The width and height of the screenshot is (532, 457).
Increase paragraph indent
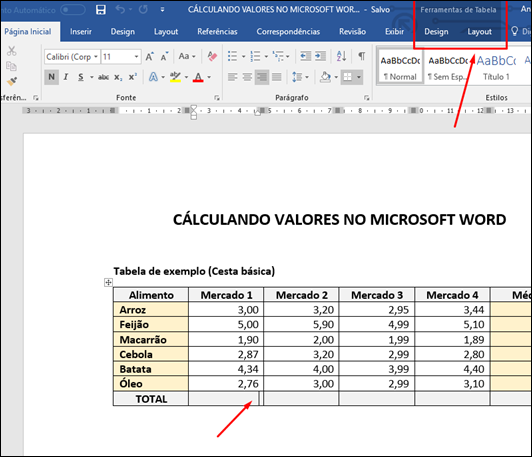point(320,56)
